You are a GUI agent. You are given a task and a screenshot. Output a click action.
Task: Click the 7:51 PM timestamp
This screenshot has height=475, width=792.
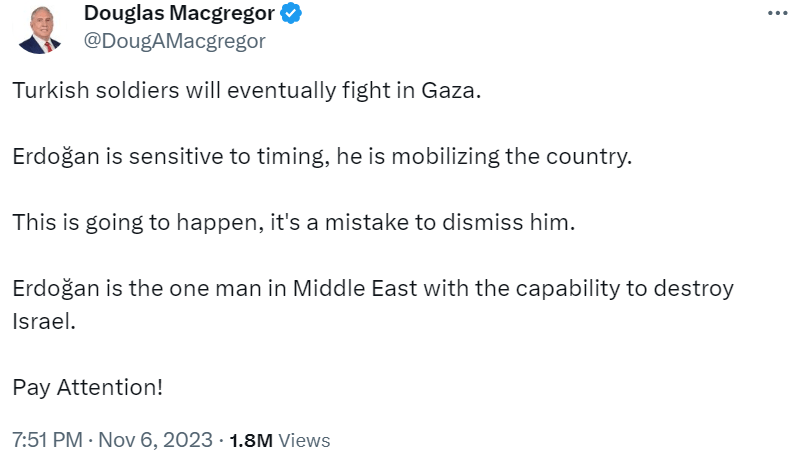point(46,440)
